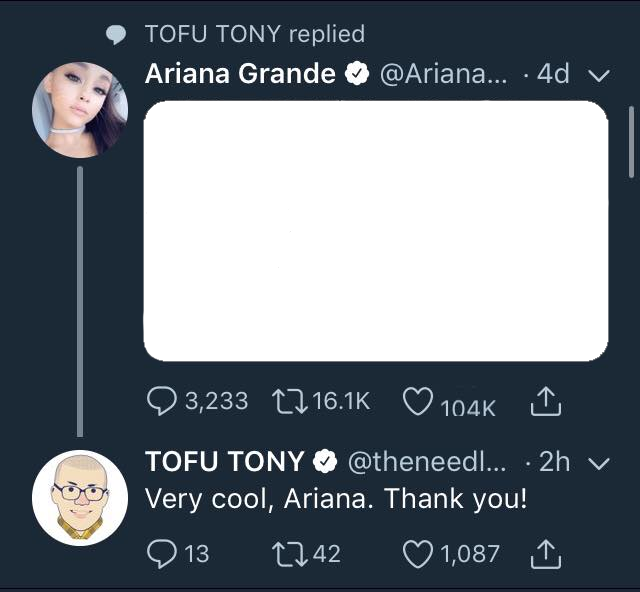Open the 2h timestamp of the reply

point(554,461)
